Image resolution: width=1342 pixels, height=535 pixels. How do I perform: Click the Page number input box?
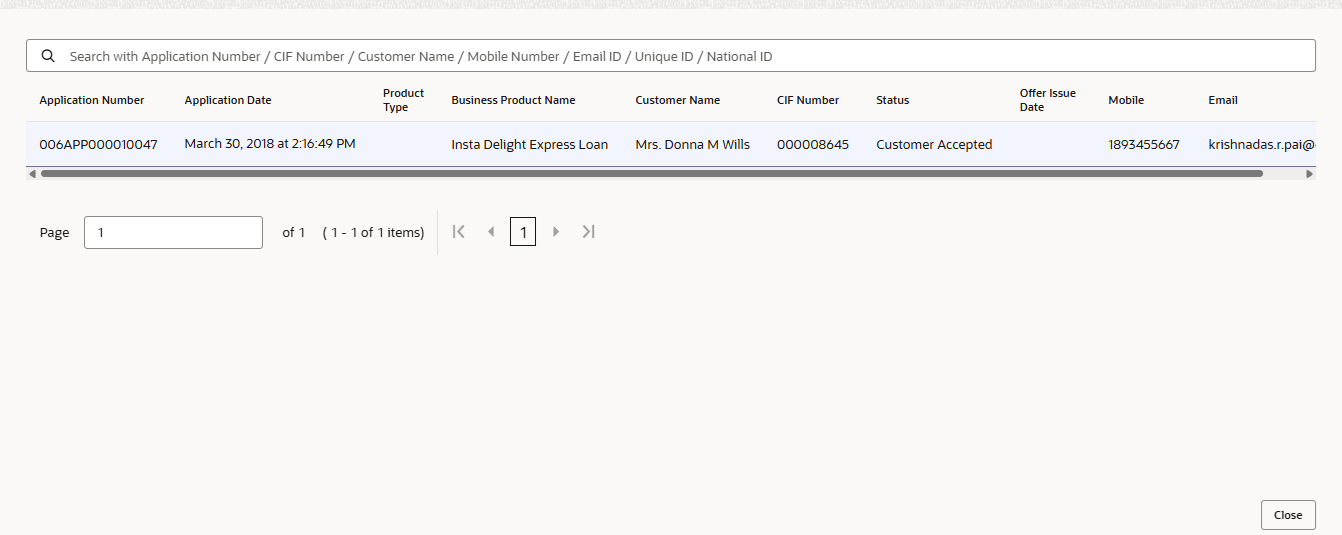[173, 232]
